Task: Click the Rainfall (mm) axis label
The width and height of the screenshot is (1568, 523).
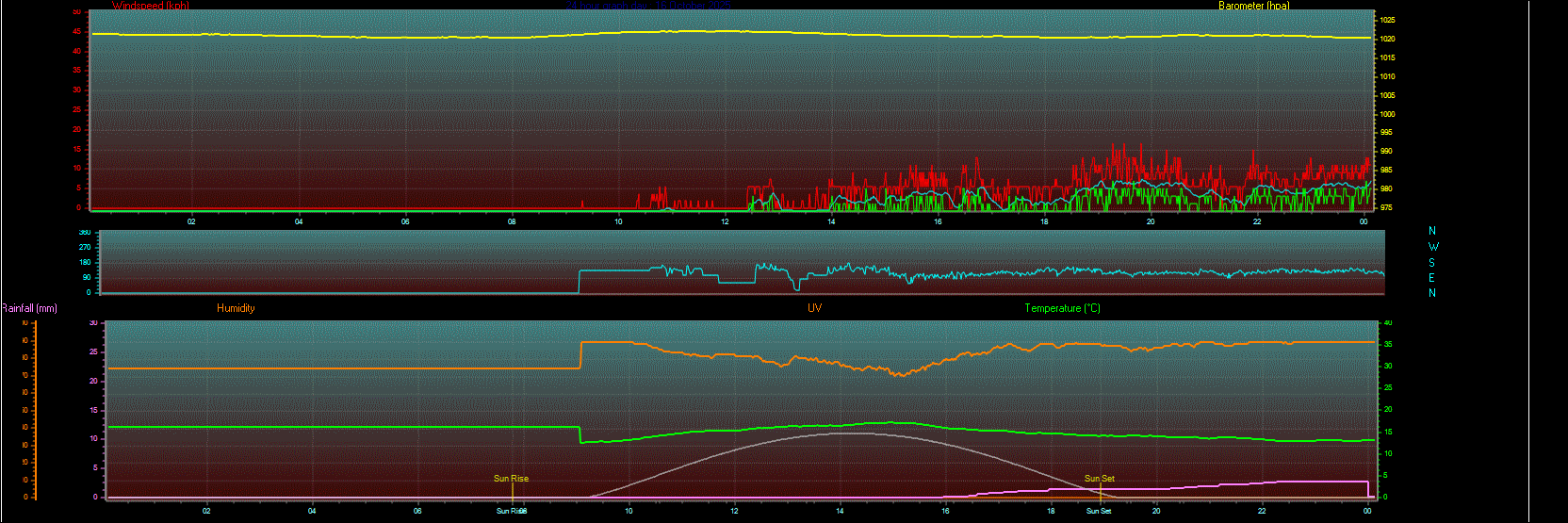Action: (29, 308)
